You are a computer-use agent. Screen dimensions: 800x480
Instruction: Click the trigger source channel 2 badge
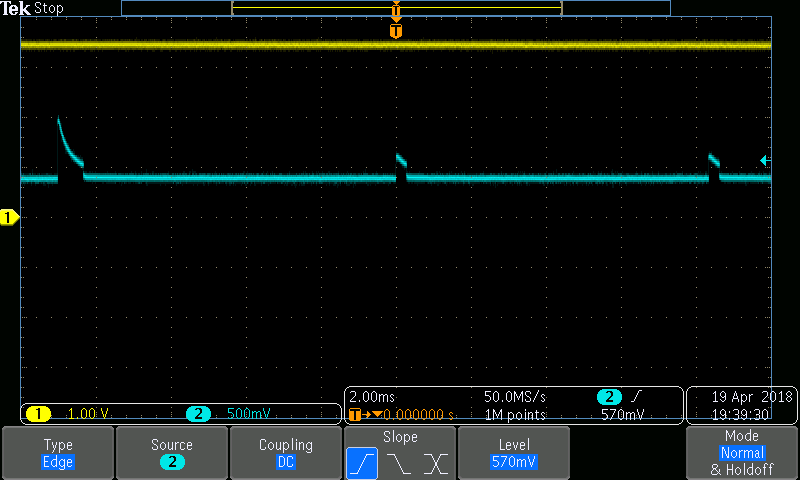tap(609, 397)
